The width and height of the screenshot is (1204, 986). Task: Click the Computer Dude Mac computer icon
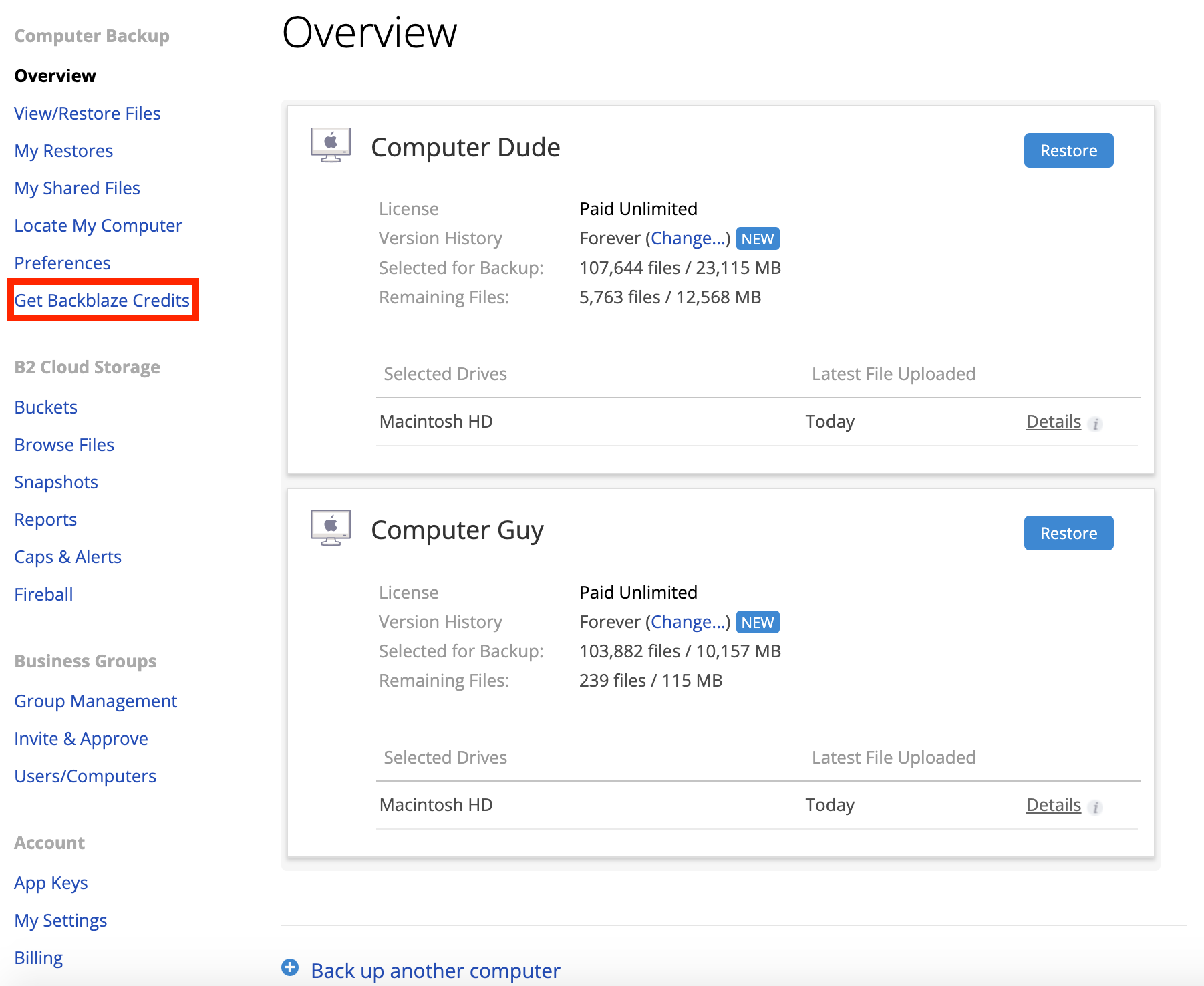(331, 145)
